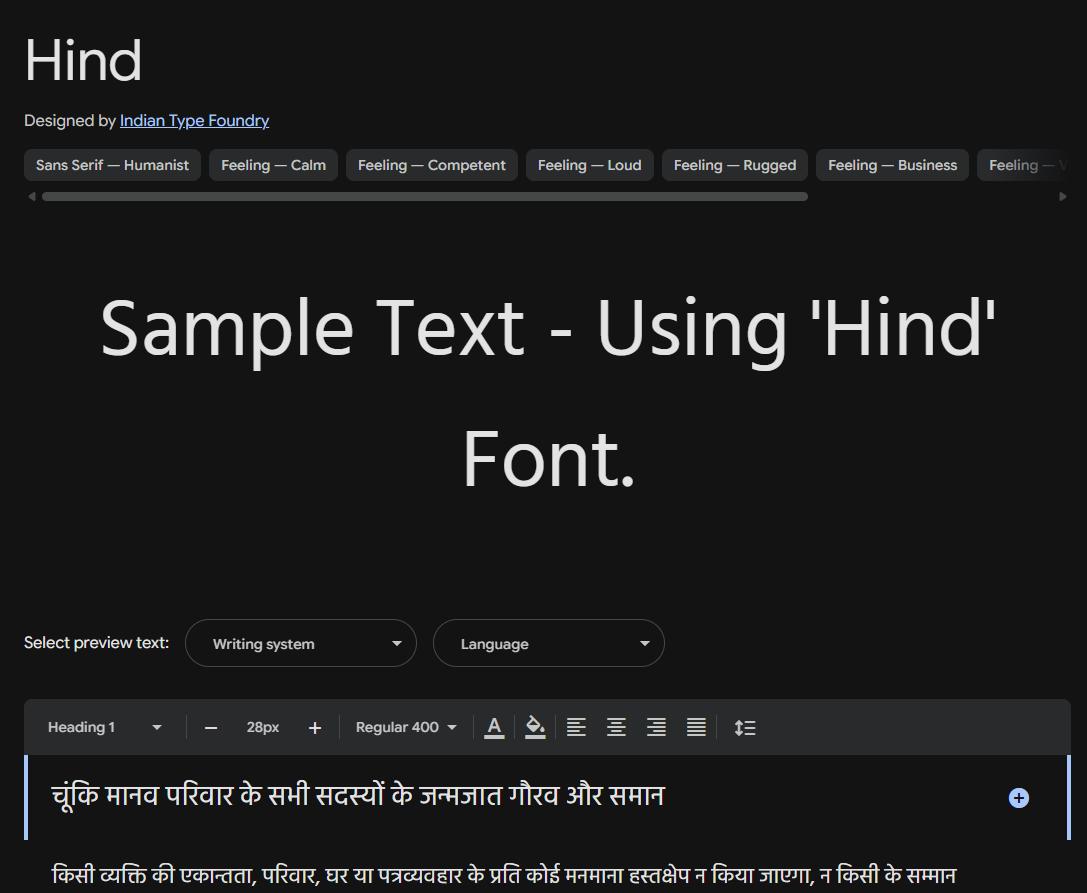Screen dimensions: 1087x893
Task: Open the Heading 1 style dropdown
Action: (105, 727)
